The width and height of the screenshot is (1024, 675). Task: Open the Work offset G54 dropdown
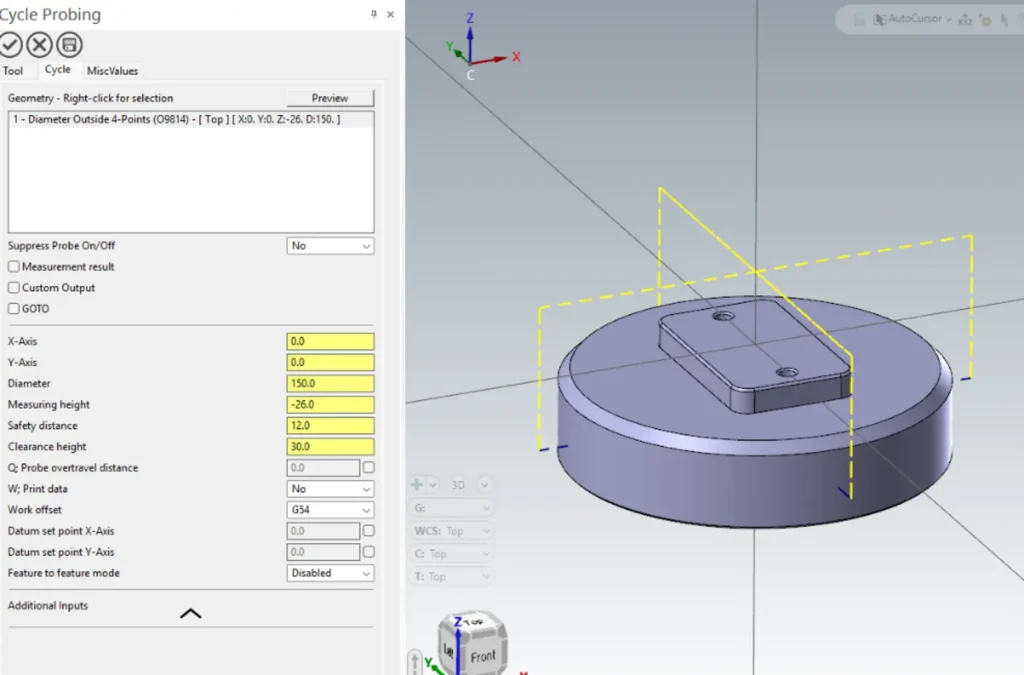click(330, 509)
